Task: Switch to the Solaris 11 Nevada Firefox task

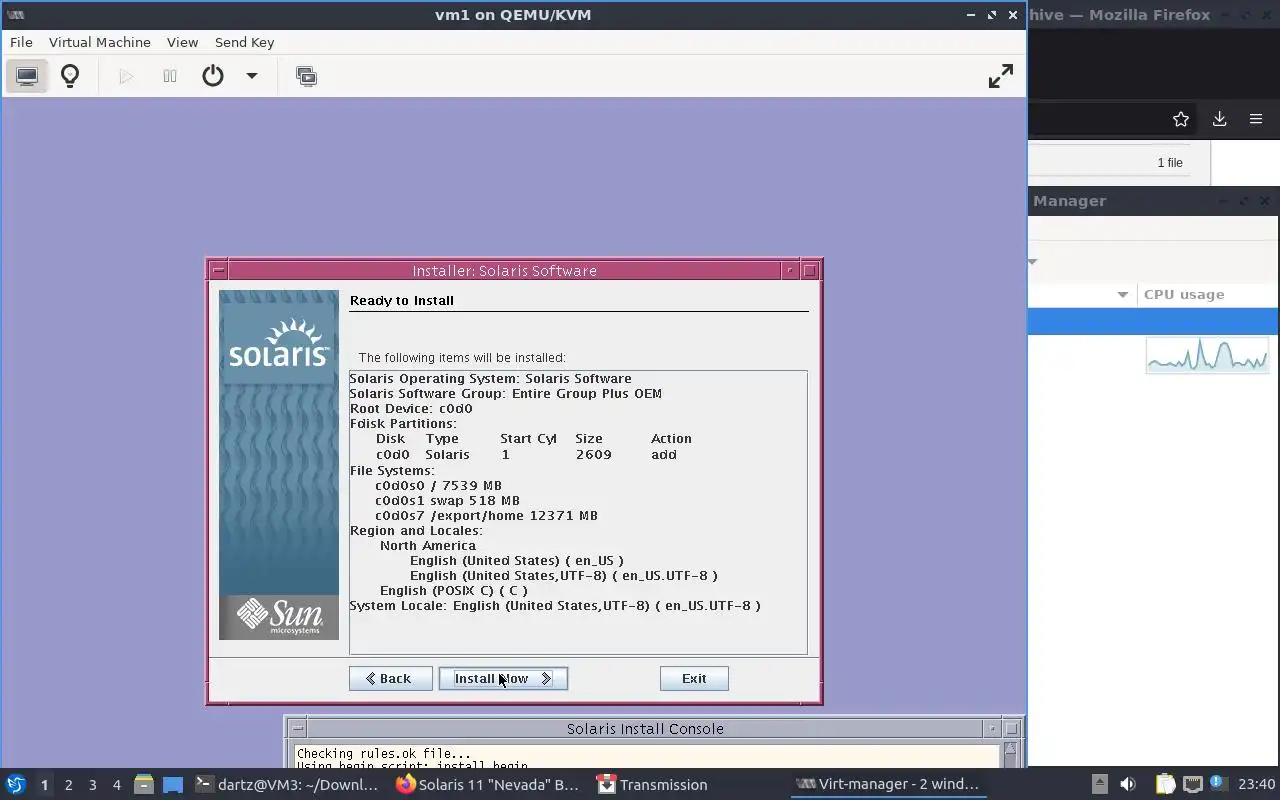Action: click(488, 784)
